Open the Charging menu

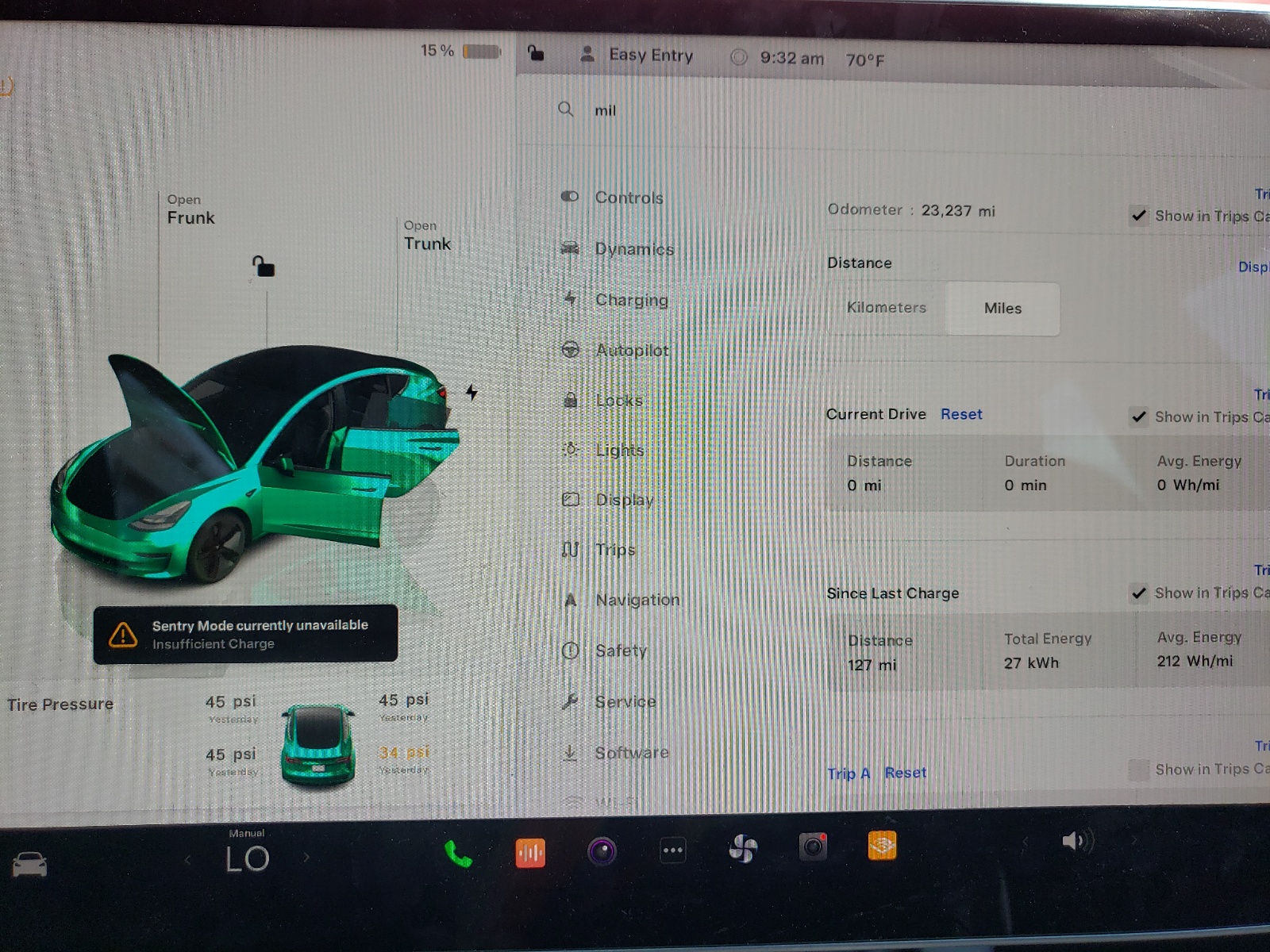click(615, 299)
